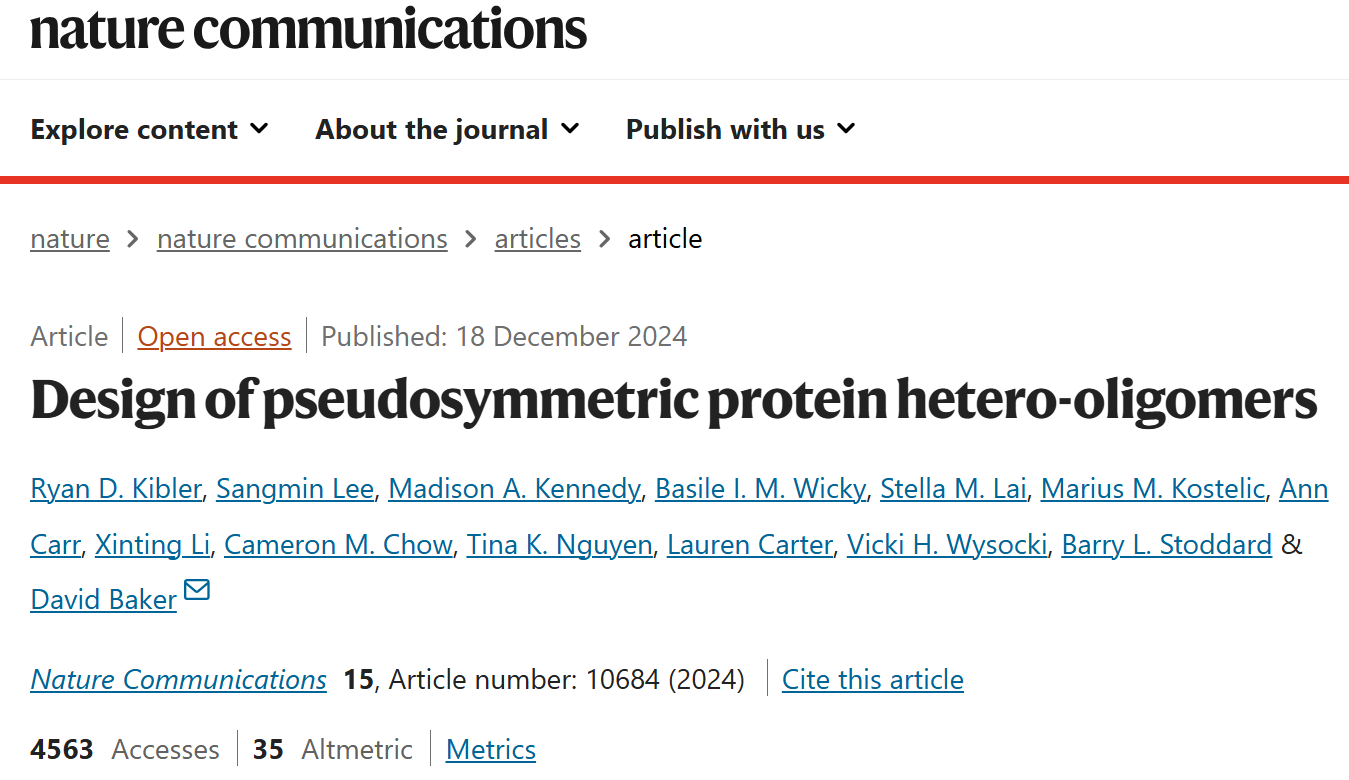The image size is (1349, 780).
Task: Select author Tina K. Nguyen
Action: pyautogui.click(x=560, y=545)
